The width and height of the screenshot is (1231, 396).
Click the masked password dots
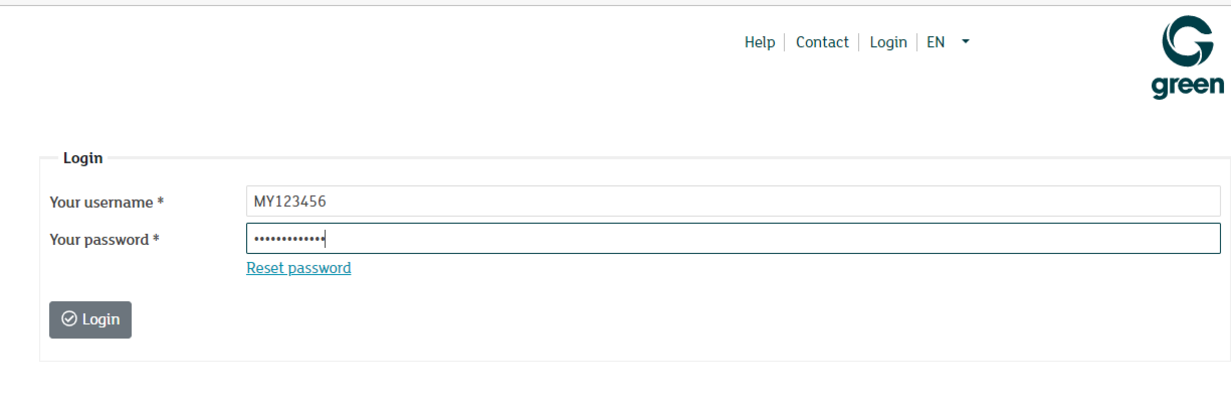289,239
